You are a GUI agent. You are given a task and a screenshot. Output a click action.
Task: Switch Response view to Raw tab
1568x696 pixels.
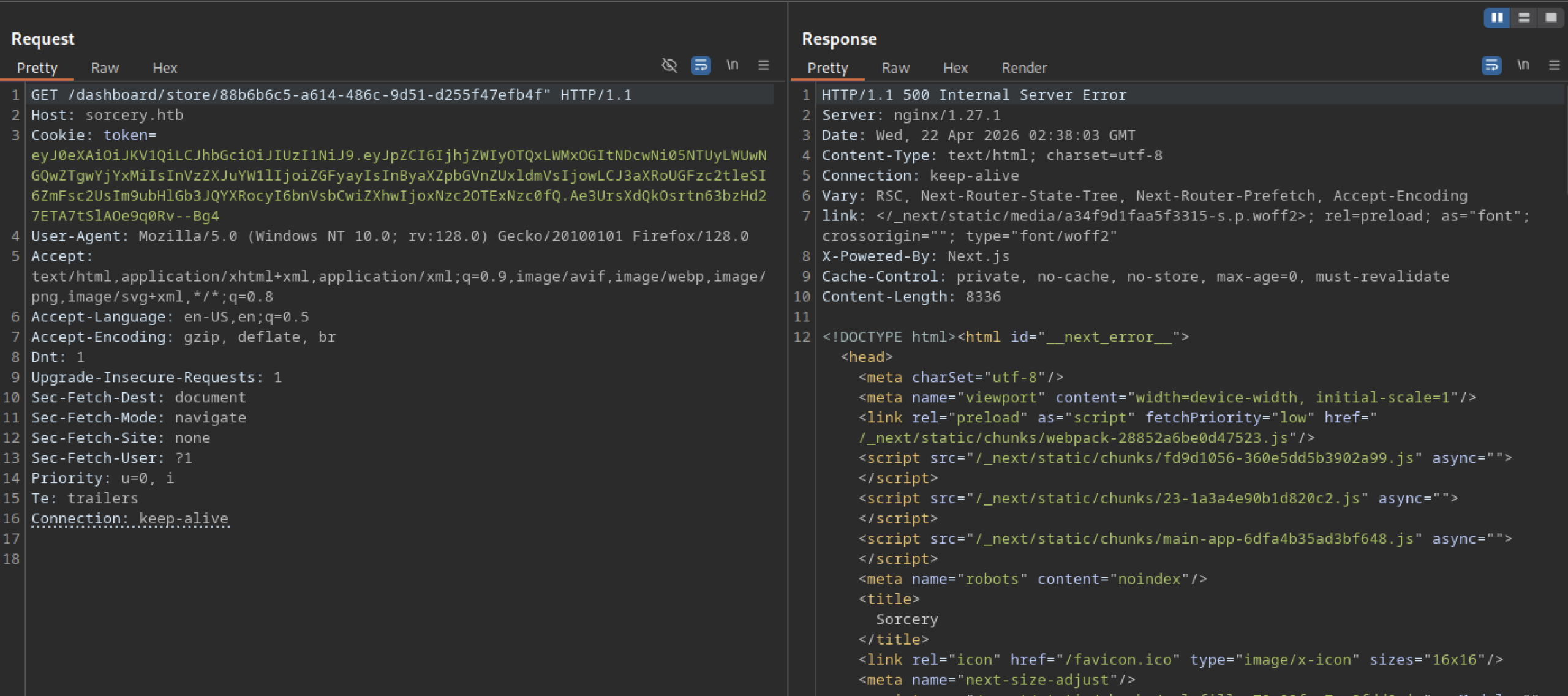895,68
